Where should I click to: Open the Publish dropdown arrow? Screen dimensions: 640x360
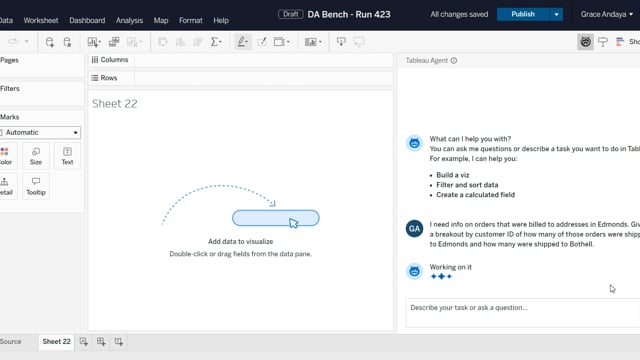556,14
